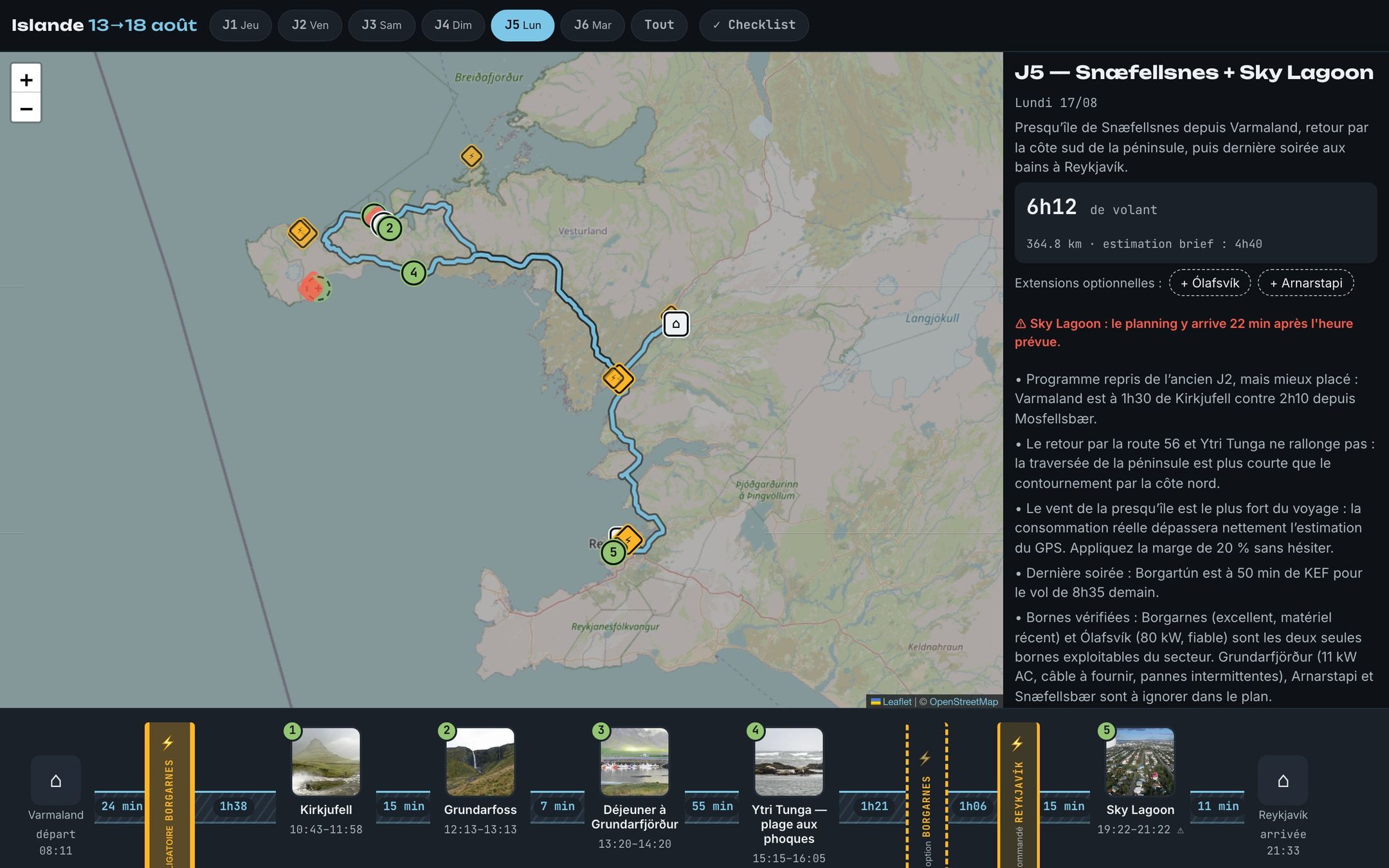Show all days with the Tout tab
Image resolution: width=1389 pixels, height=868 pixels.
(659, 25)
